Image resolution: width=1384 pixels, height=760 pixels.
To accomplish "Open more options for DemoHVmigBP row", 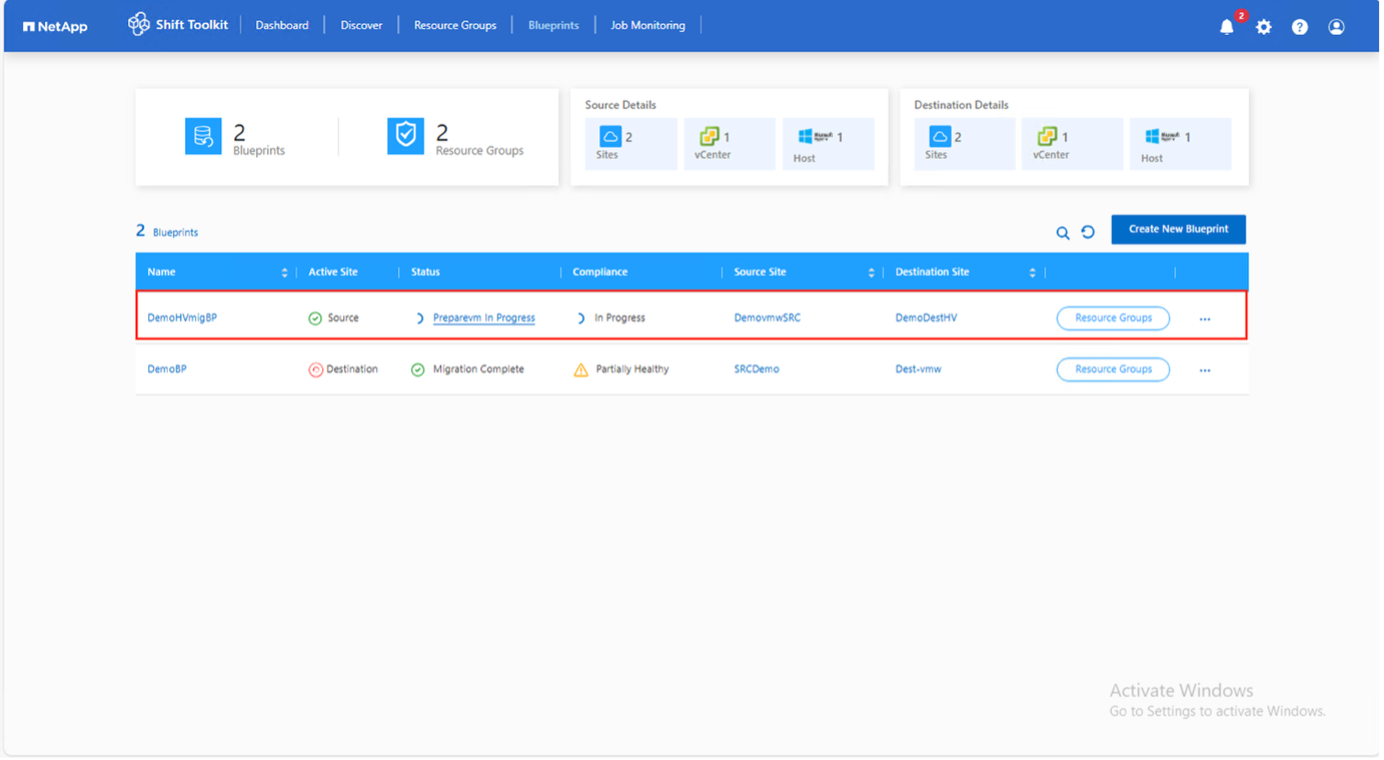I will [1205, 319].
